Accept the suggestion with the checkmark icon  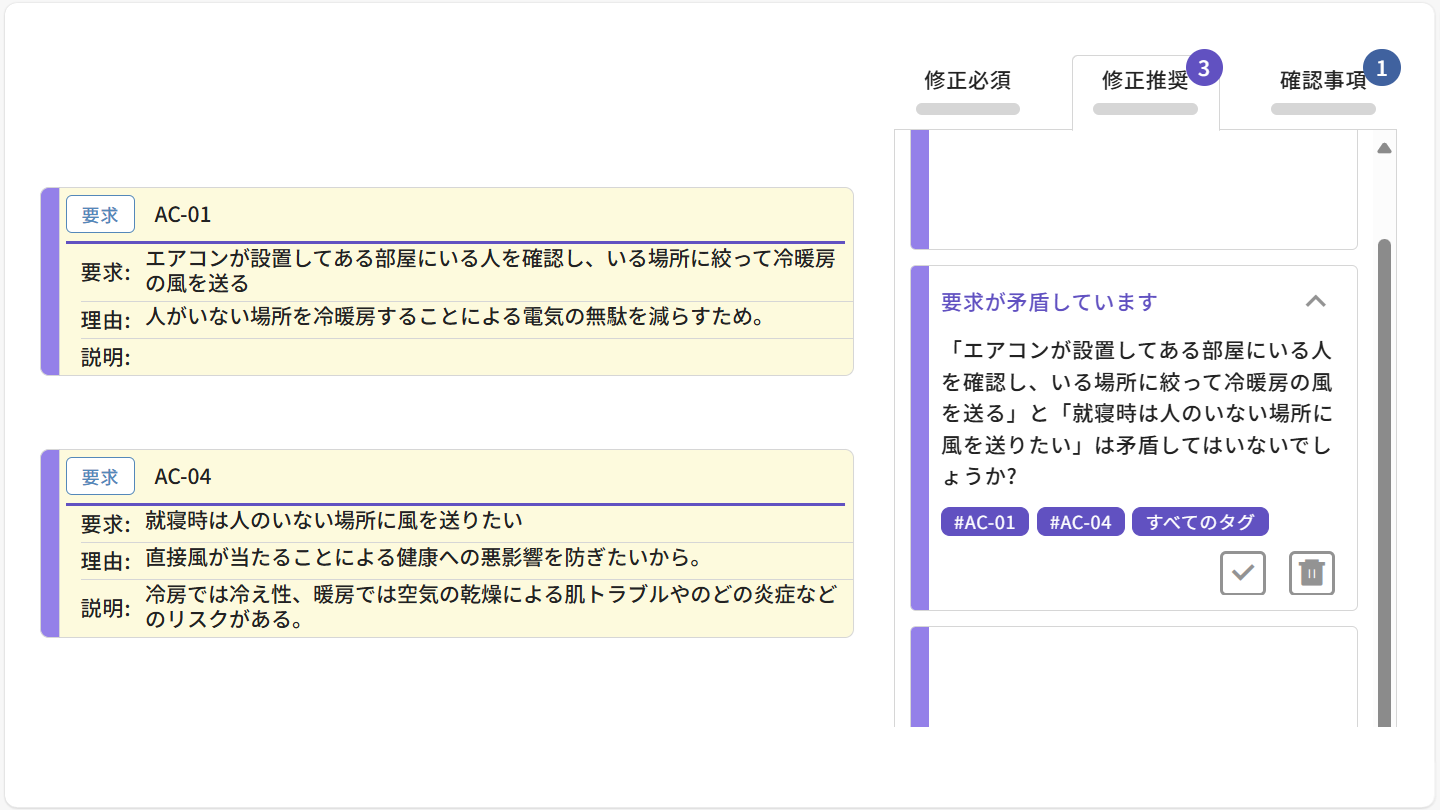1242,572
